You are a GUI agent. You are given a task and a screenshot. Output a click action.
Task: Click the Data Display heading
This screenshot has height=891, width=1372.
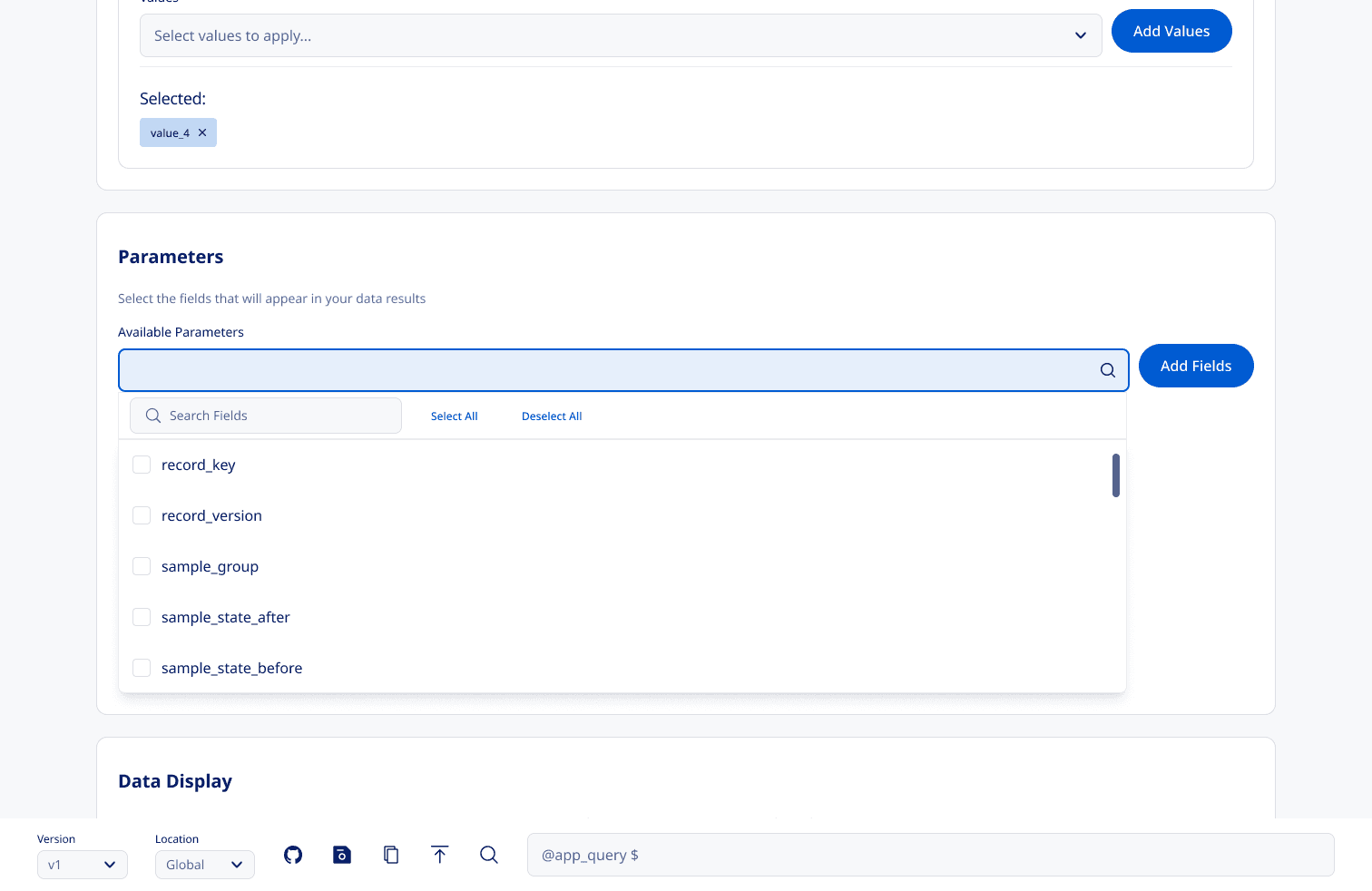(x=175, y=781)
